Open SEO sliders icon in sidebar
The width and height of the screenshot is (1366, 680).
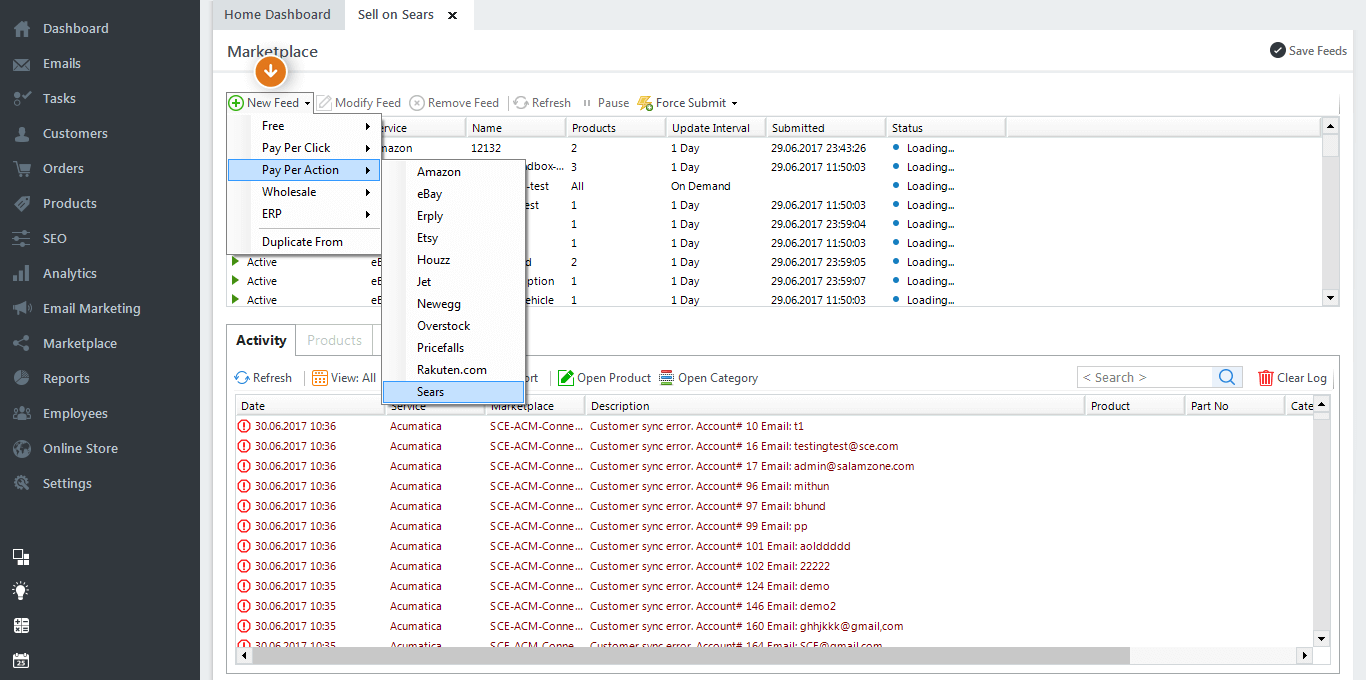tap(21, 239)
